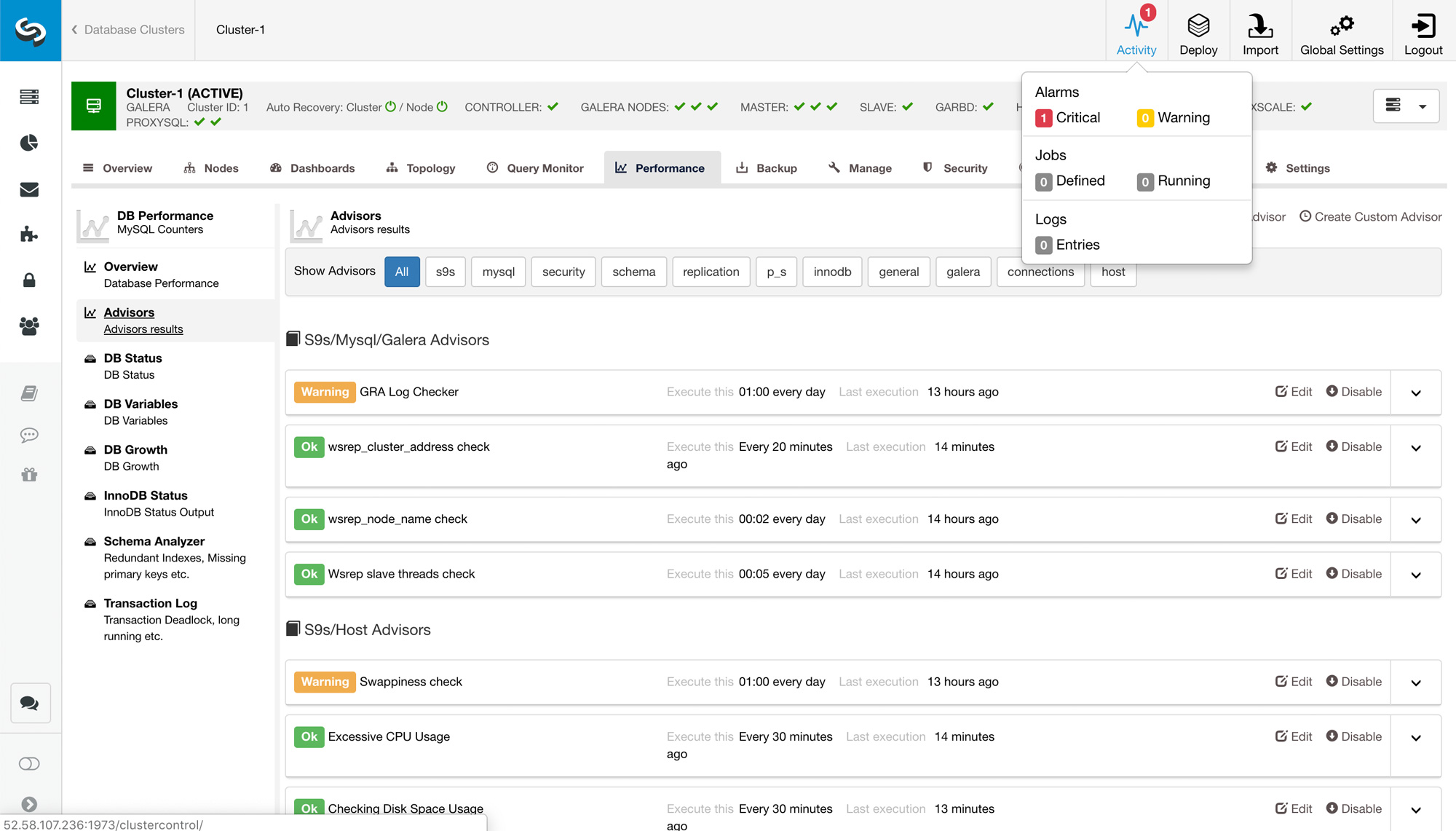Screen dimensions: 1456x831
Task: Open the padlock key management sidebar icon
Action: (29, 280)
